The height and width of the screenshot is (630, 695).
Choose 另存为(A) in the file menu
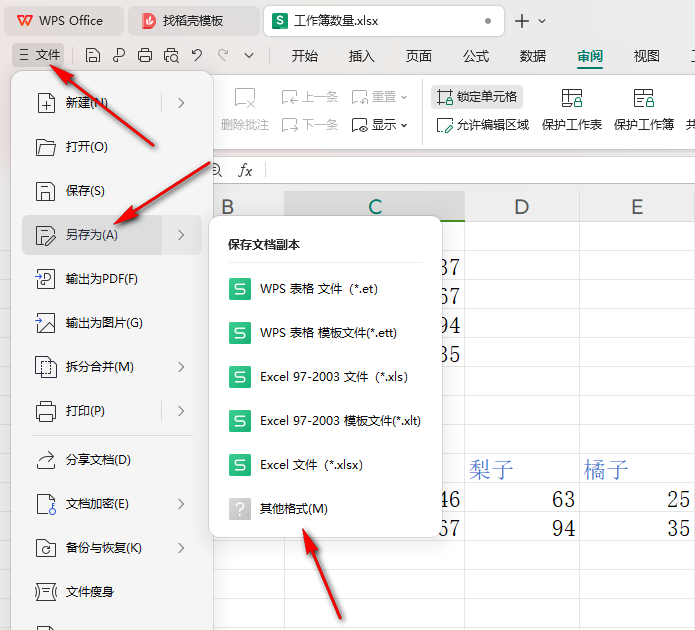pyautogui.click(x=92, y=235)
